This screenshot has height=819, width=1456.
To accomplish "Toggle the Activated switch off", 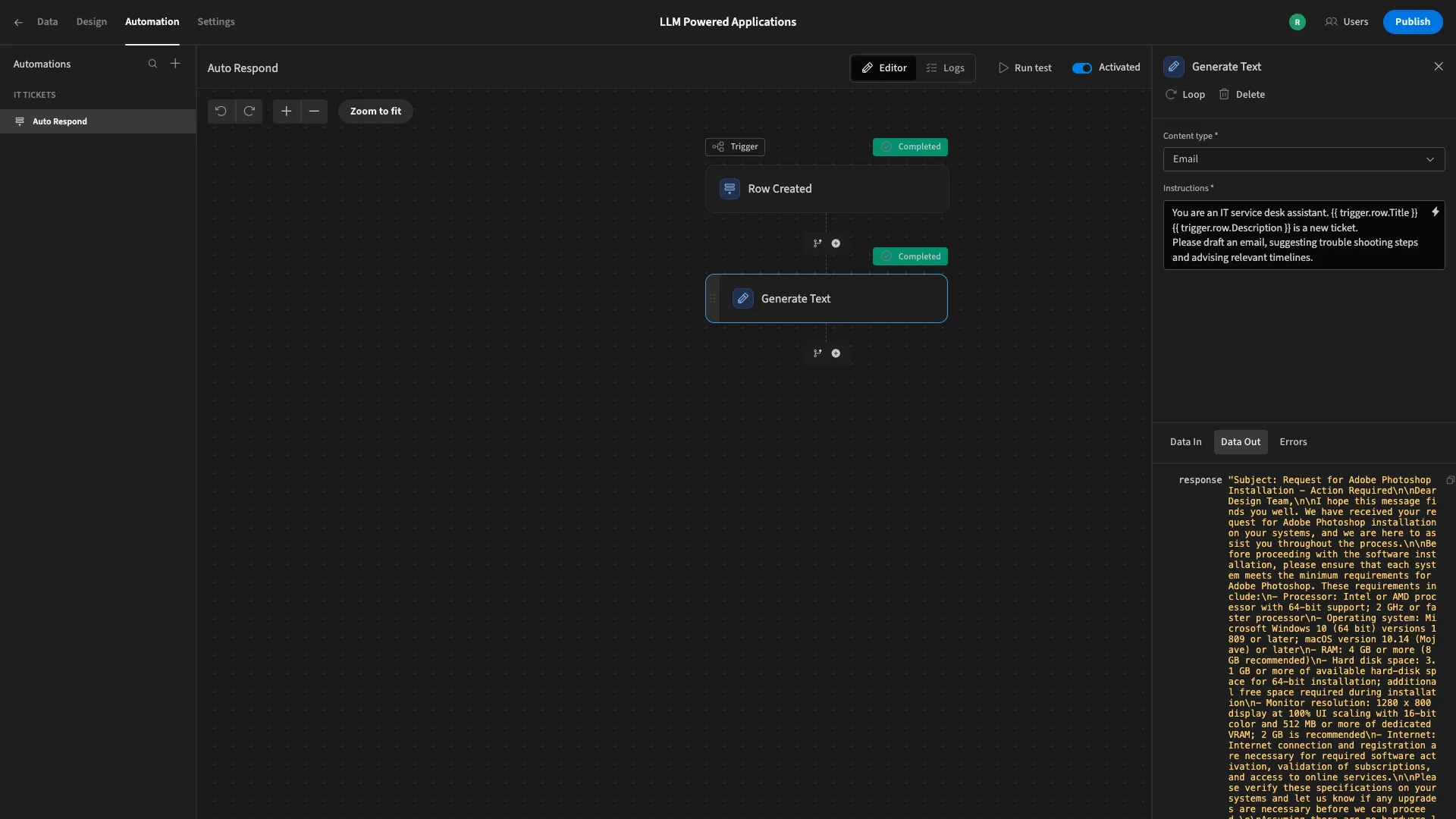I will (x=1081, y=67).
